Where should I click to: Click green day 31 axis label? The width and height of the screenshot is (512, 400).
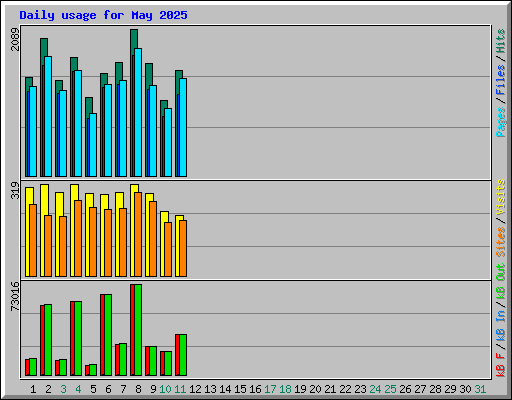(x=480, y=389)
